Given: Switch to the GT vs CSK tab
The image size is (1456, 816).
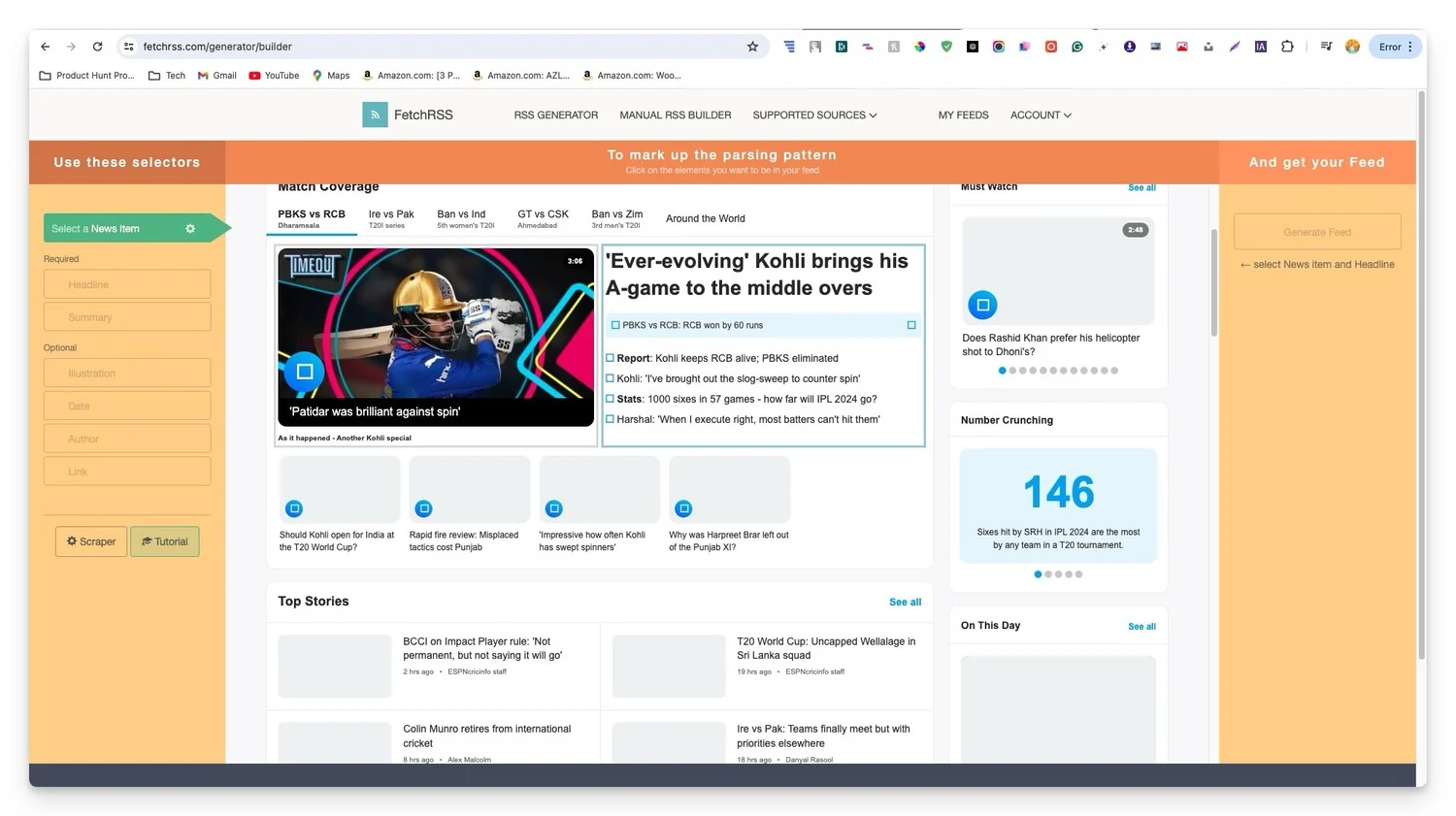Looking at the screenshot, I should pyautogui.click(x=544, y=218).
